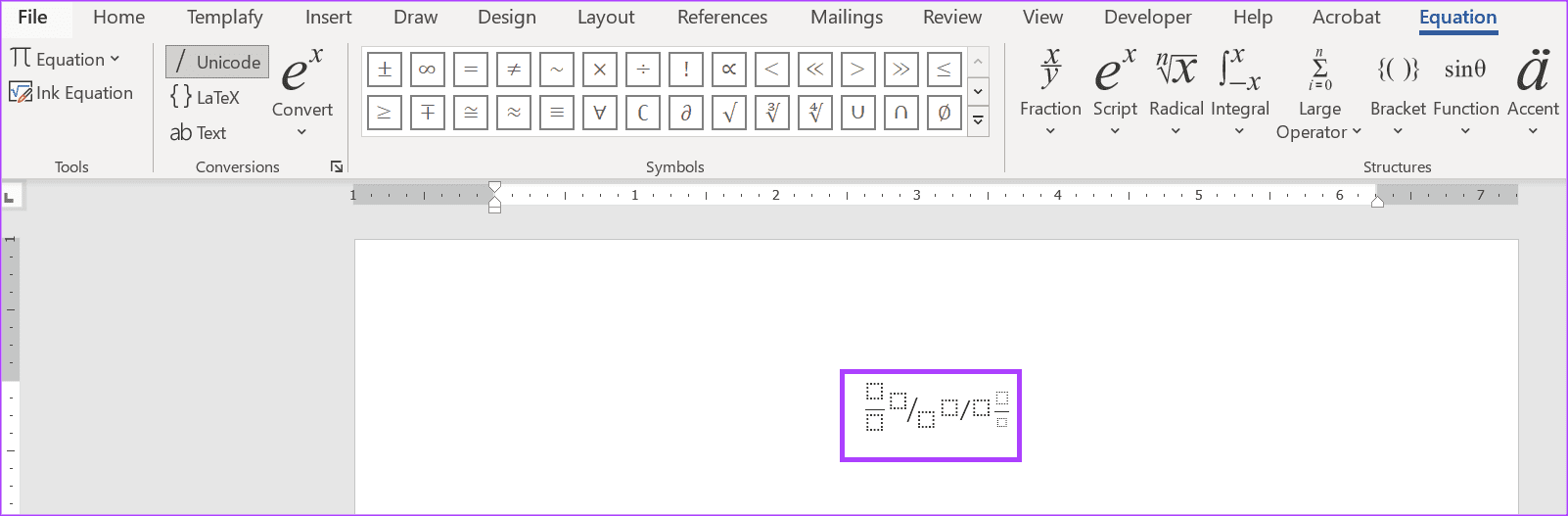
Task: Insert the proportional-to symbol
Action: coord(729,70)
